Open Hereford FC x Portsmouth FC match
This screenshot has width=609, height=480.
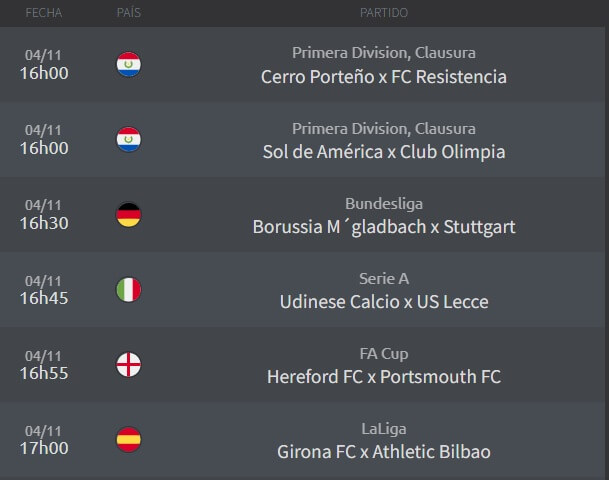384,377
